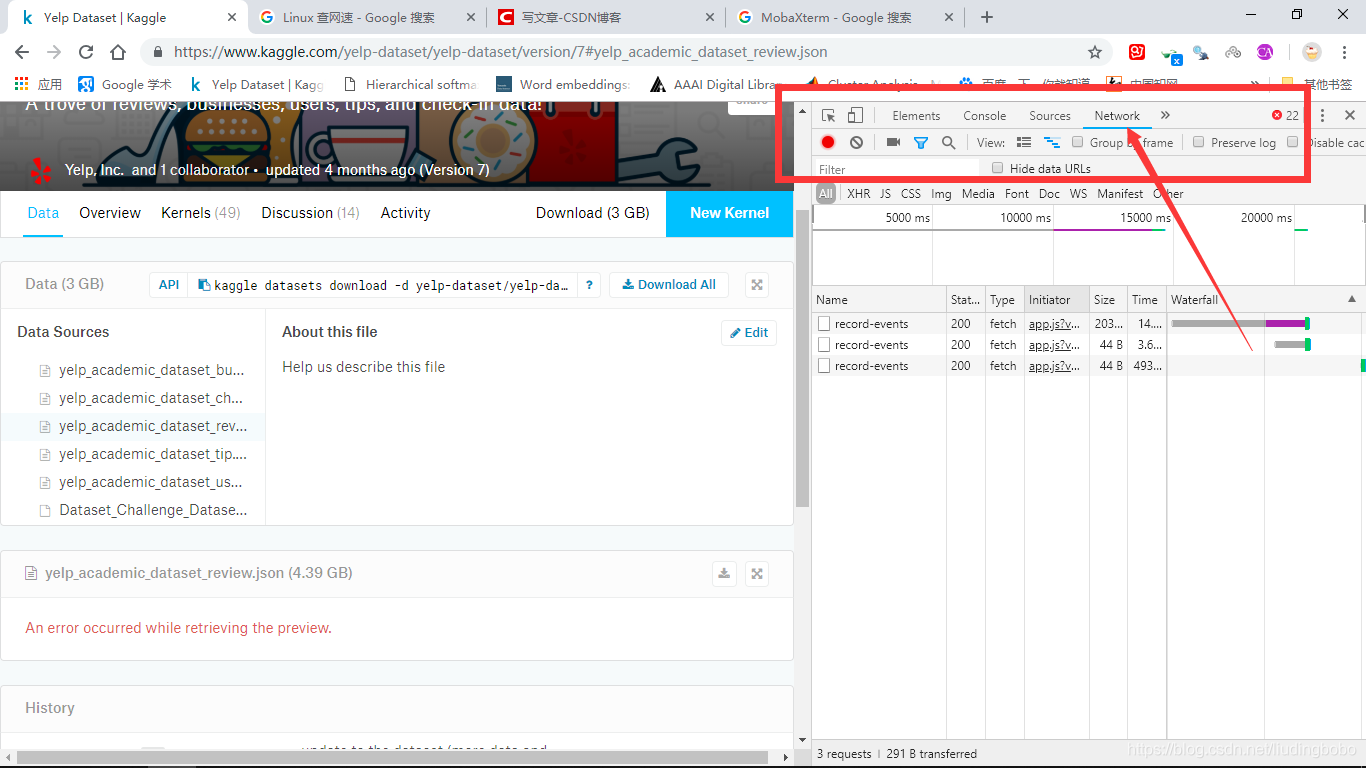Open network search magnifier icon

pyautogui.click(x=948, y=142)
